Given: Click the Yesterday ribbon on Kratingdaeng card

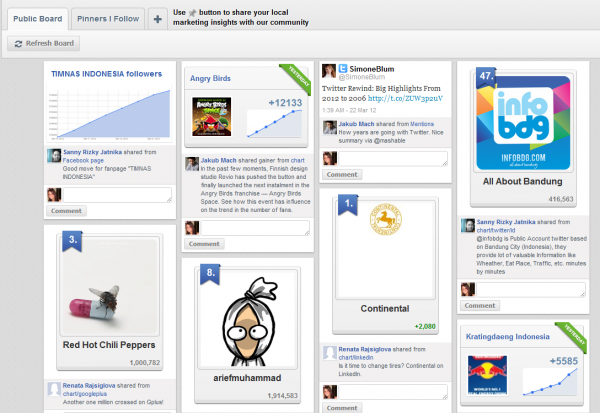Looking at the screenshot, I should 572,336.
